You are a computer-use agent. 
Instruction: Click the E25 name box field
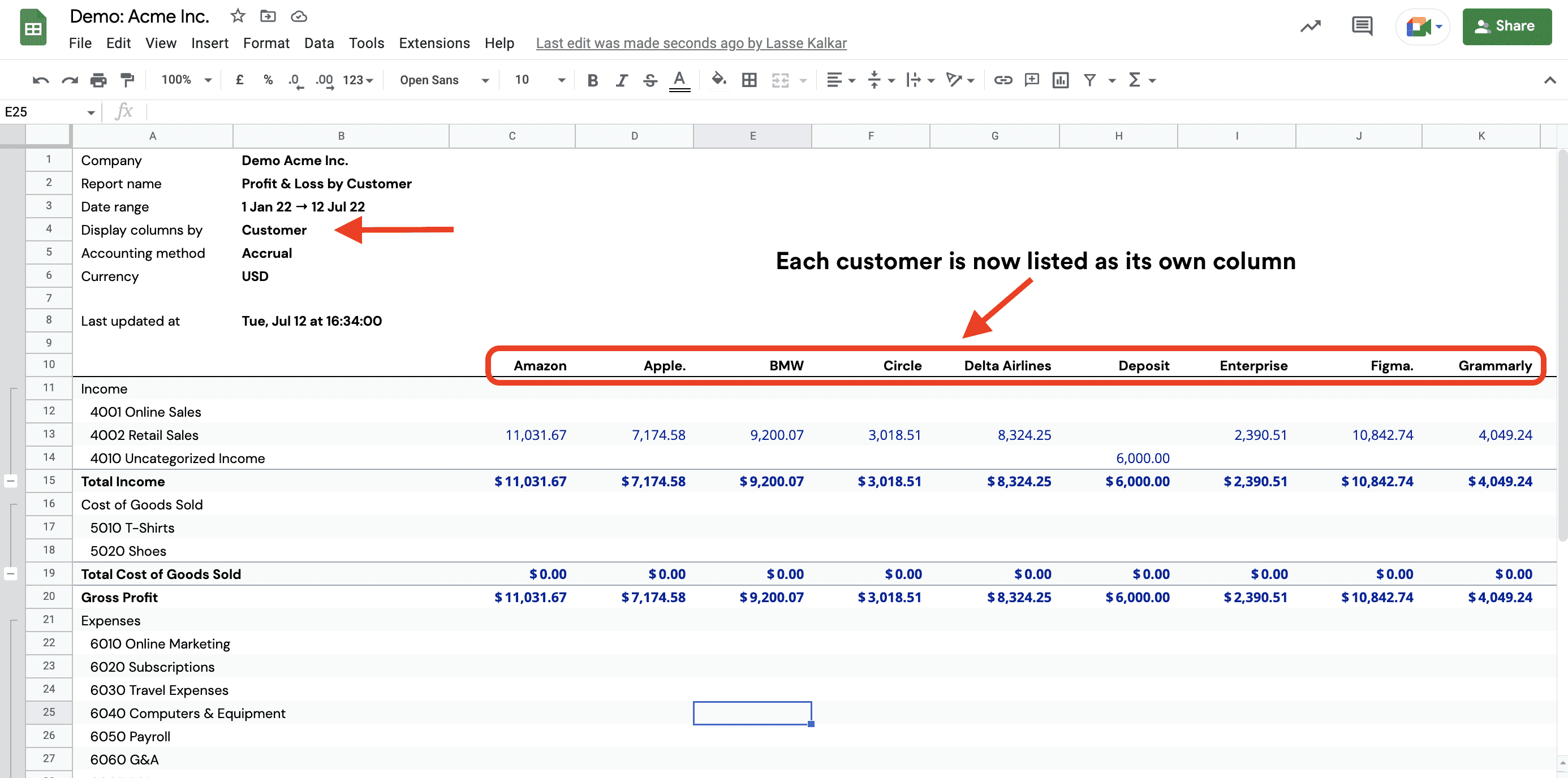click(x=42, y=112)
